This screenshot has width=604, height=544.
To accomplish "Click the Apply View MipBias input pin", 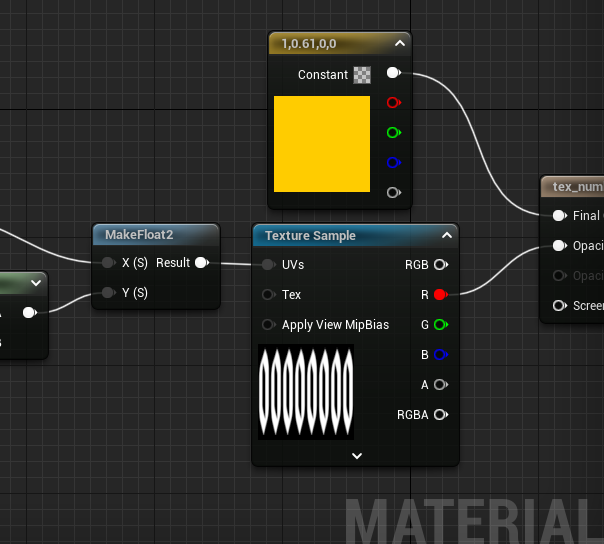I will 268,325.
